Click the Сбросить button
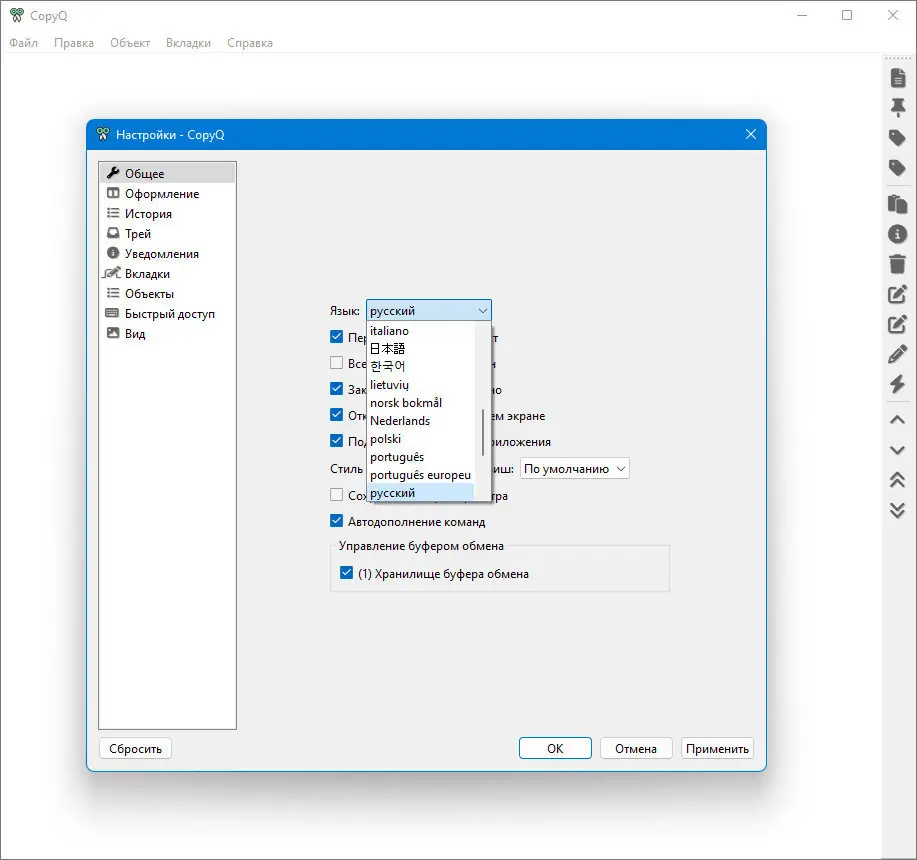This screenshot has width=917, height=860. (x=135, y=748)
